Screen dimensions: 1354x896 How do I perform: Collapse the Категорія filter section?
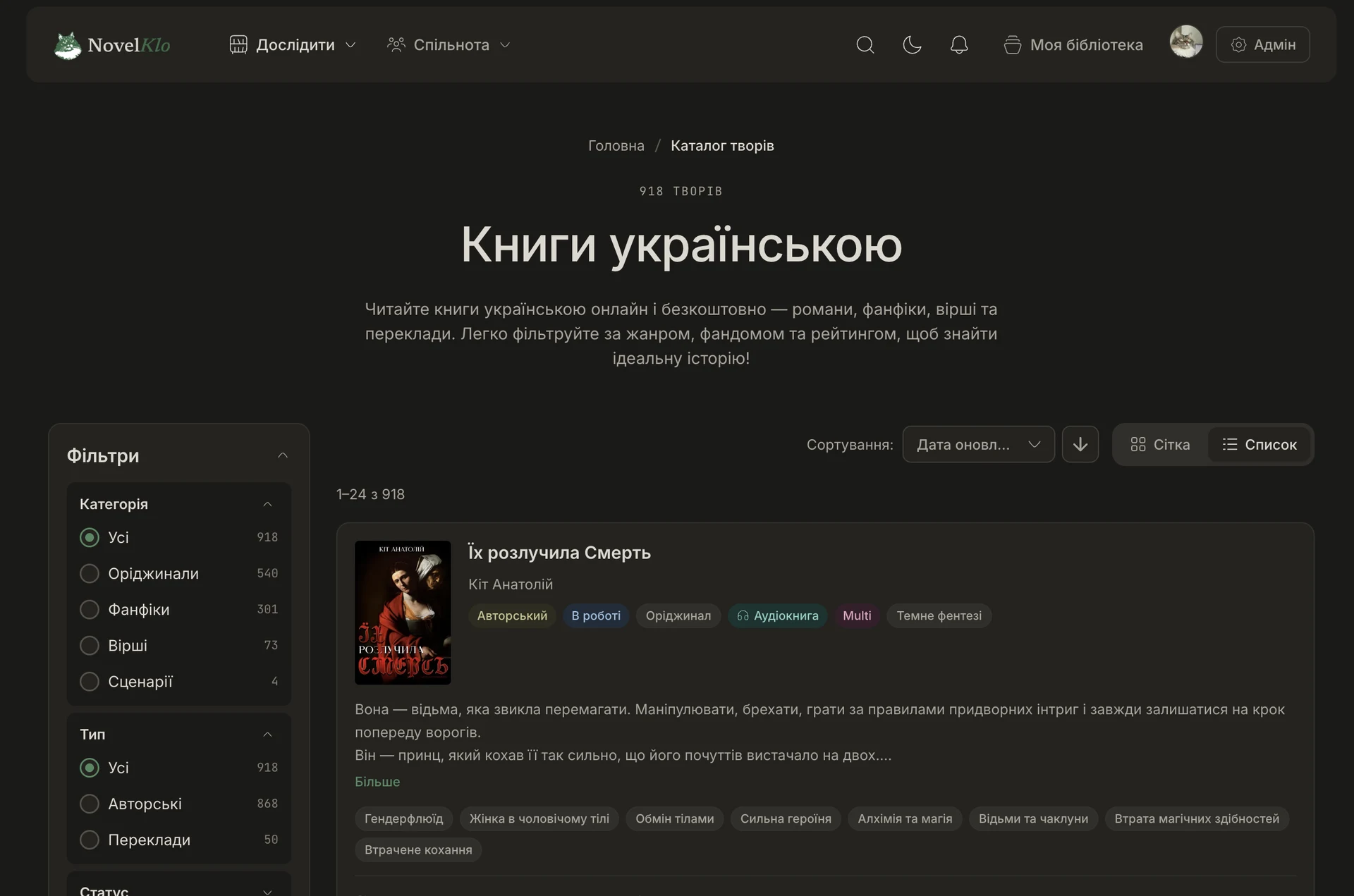pos(267,504)
